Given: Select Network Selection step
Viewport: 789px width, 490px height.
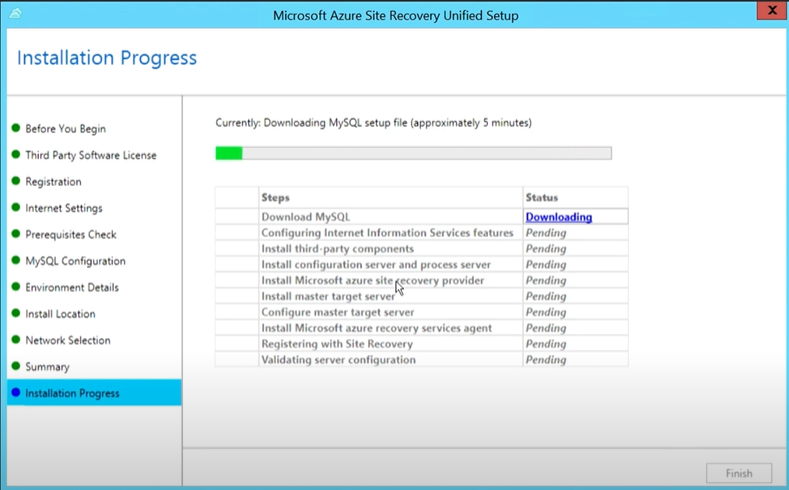Looking at the screenshot, I should [67, 340].
